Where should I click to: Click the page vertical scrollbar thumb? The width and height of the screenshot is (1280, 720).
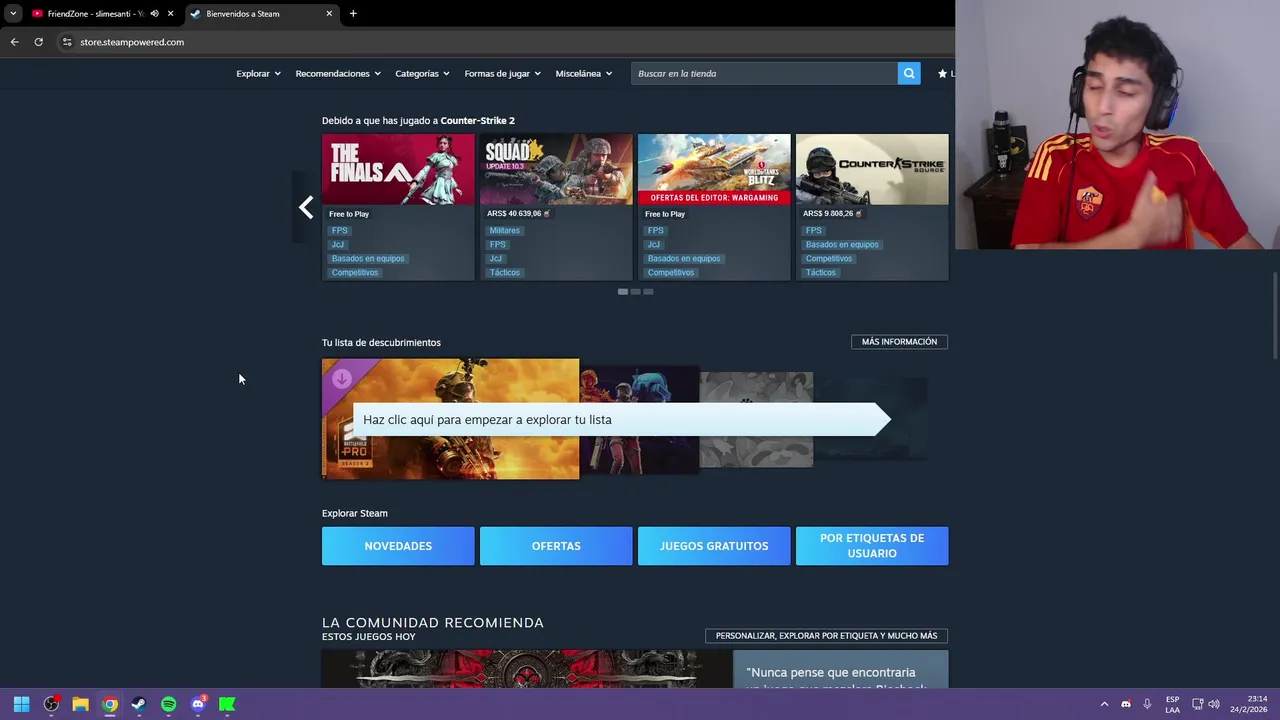[1274, 315]
